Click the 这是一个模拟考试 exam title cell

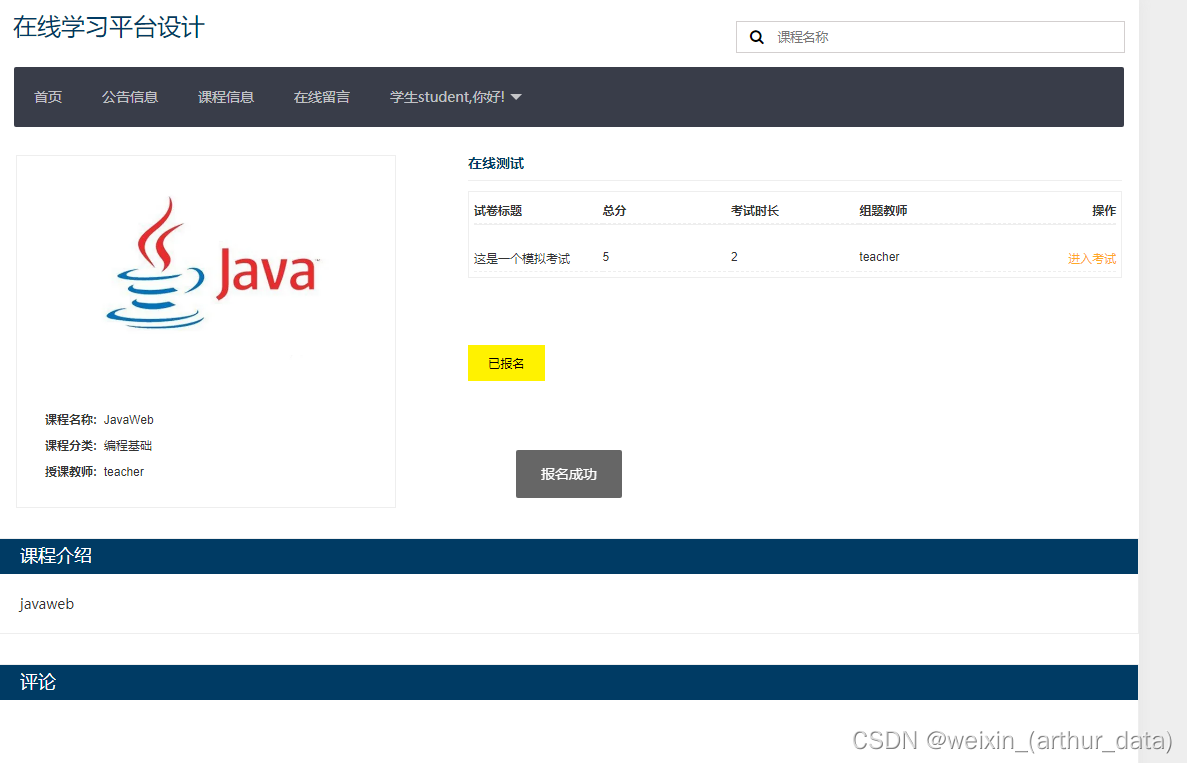coord(522,258)
